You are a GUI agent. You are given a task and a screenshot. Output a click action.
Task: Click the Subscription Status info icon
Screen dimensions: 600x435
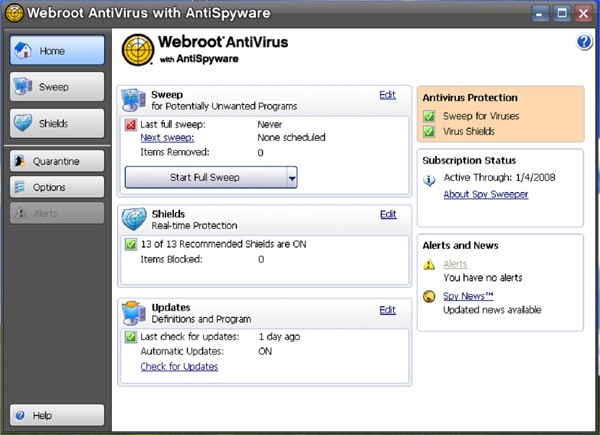pyautogui.click(x=429, y=179)
